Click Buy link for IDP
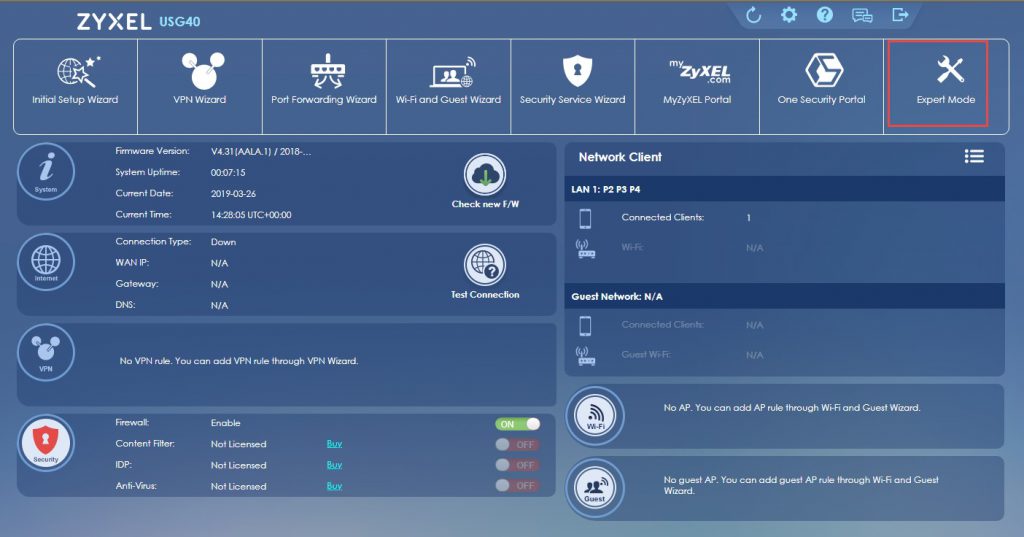Image resolution: width=1024 pixels, height=537 pixels. [334, 465]
